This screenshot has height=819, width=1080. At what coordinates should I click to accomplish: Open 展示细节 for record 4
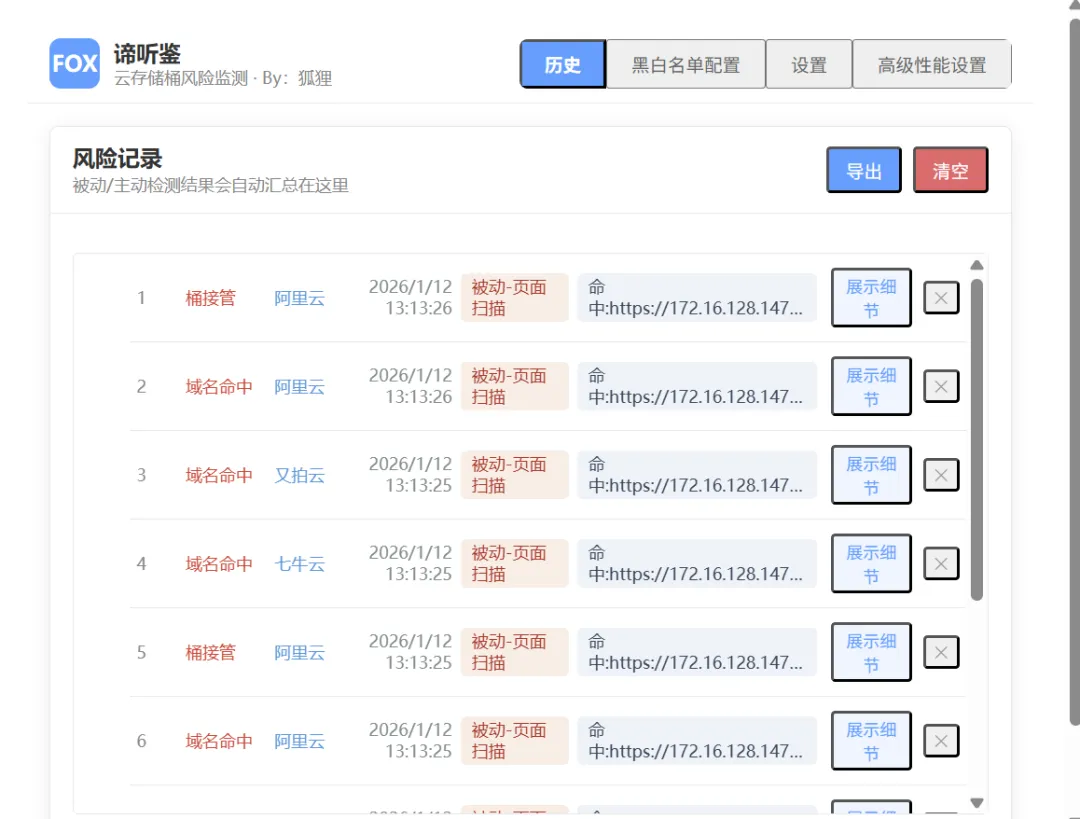(x=871, y=563)
